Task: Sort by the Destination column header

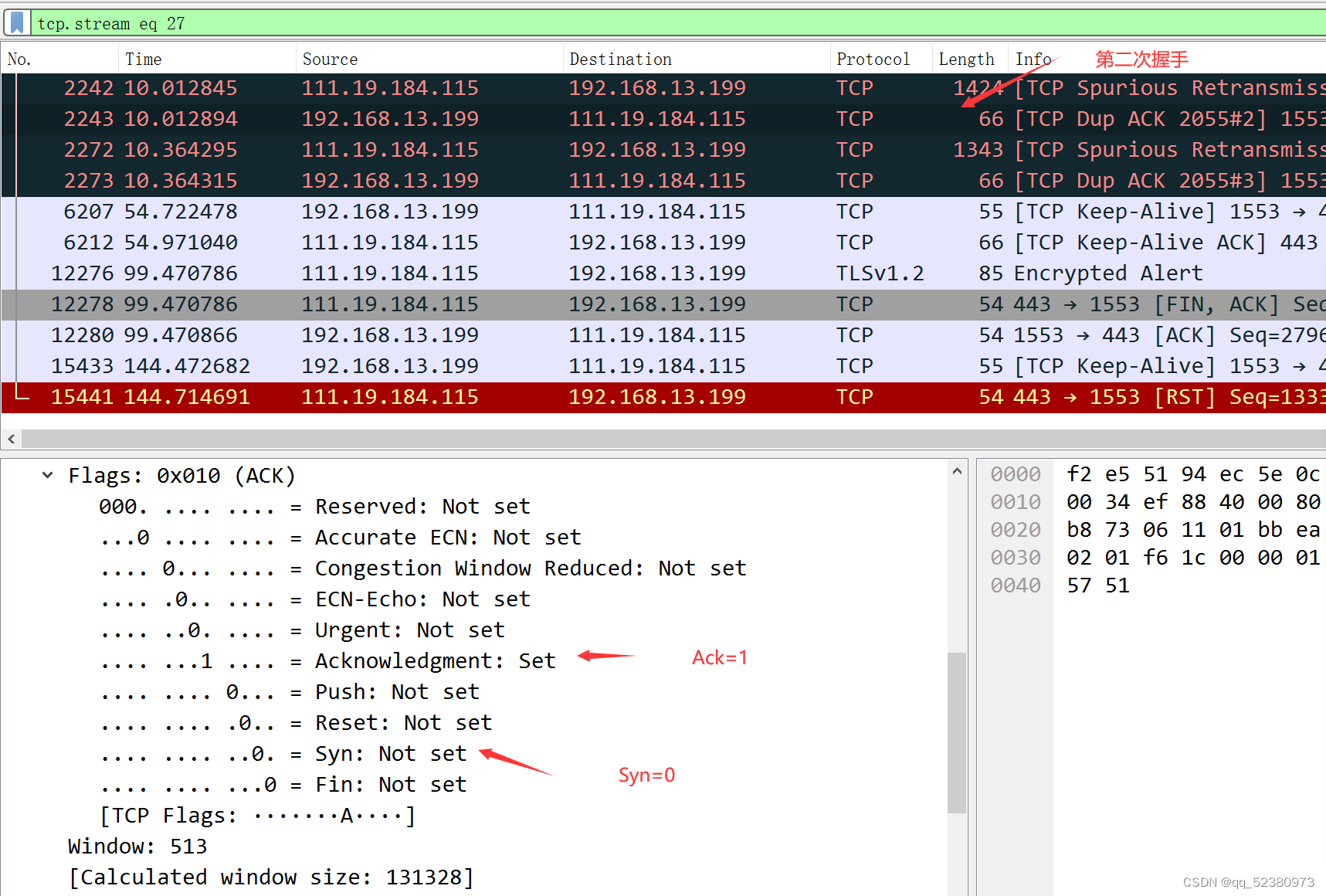Action: (x=696, y=59)
